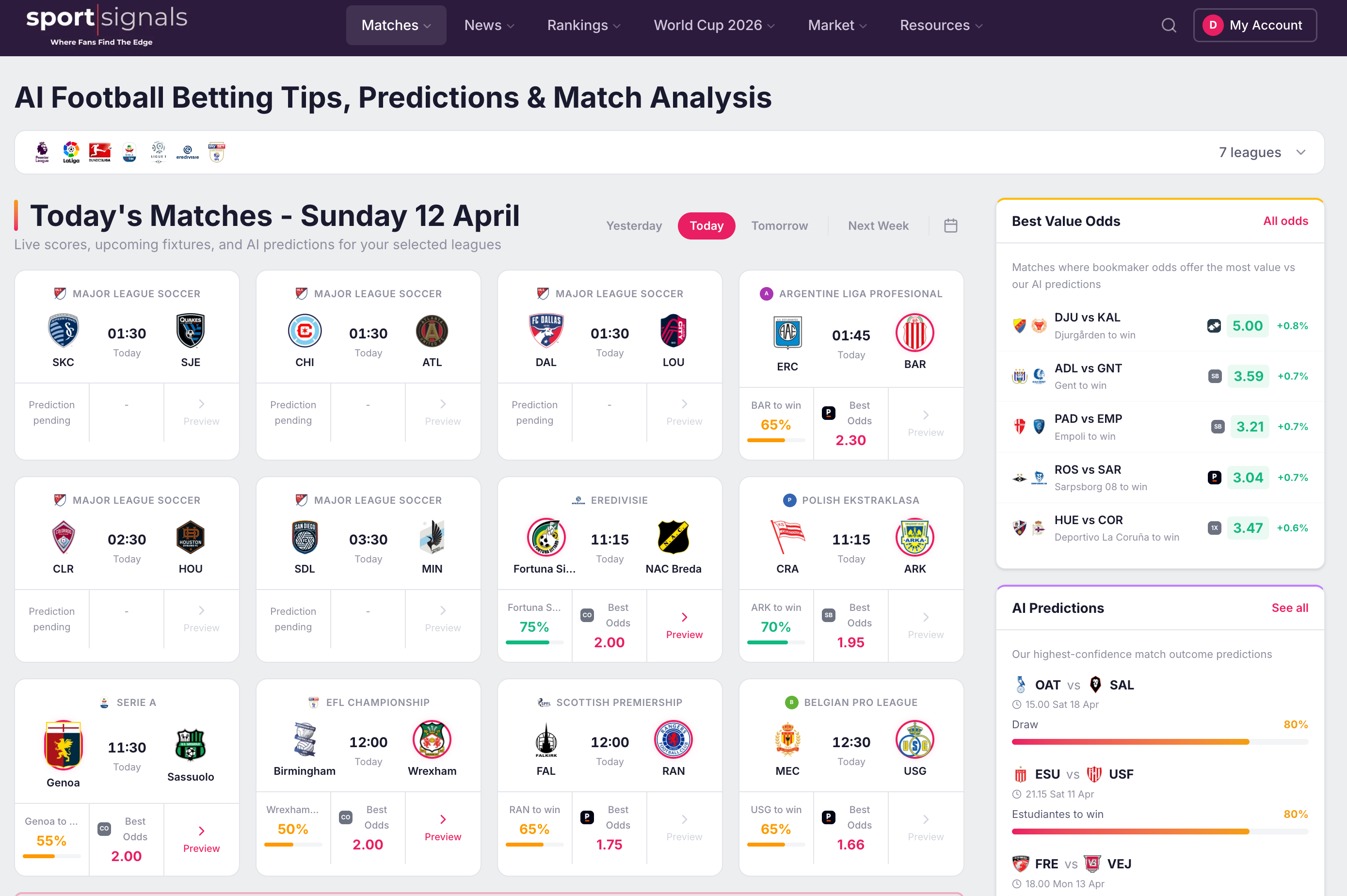
Task: Switch matches to Today
Action: (x=706, y=226)
